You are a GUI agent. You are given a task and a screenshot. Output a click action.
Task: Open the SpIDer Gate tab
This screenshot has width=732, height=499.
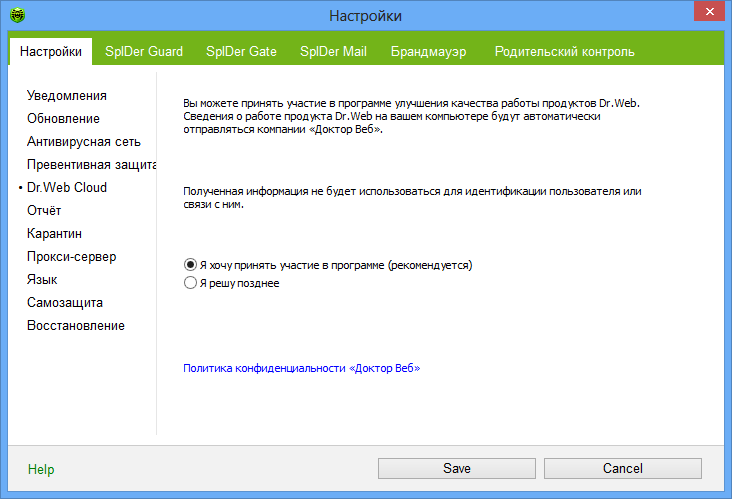[x=241, y=51]
